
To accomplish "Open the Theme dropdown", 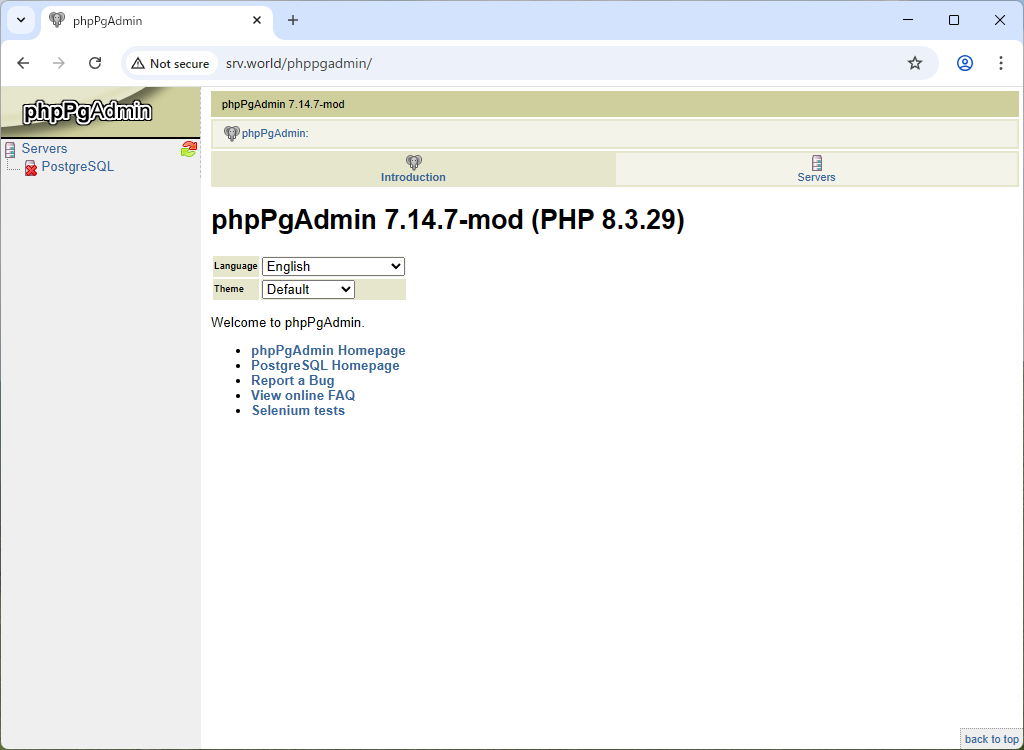I will coord(307,289).
